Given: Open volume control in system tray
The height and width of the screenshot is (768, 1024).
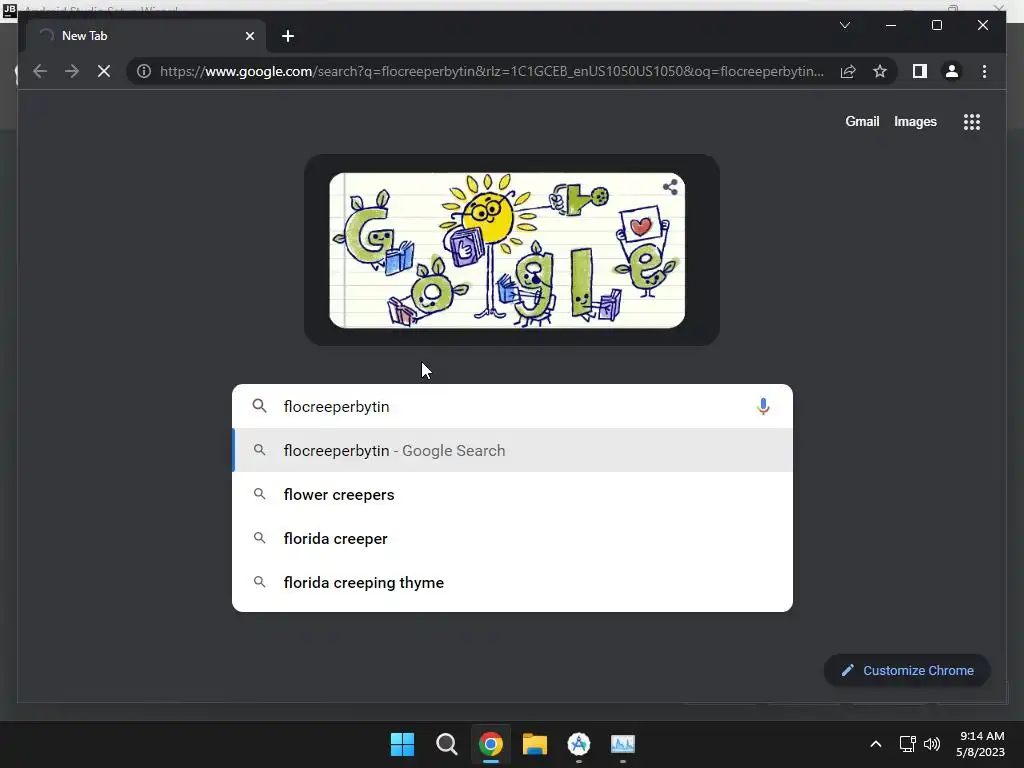Looking at the screenshot, I should (x=932, y=744).
